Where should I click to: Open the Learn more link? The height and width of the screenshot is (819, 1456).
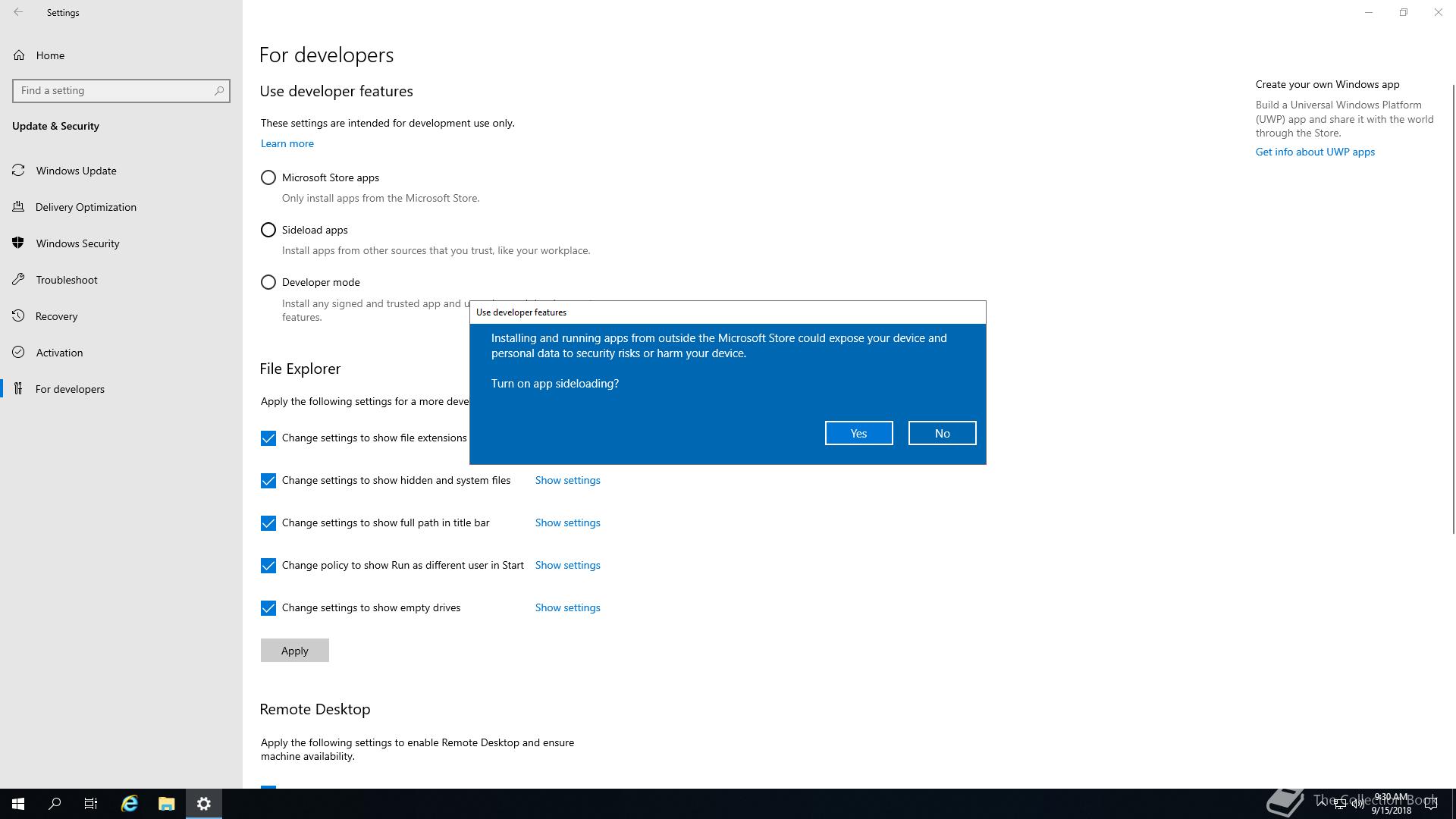[x=287, y=143]
